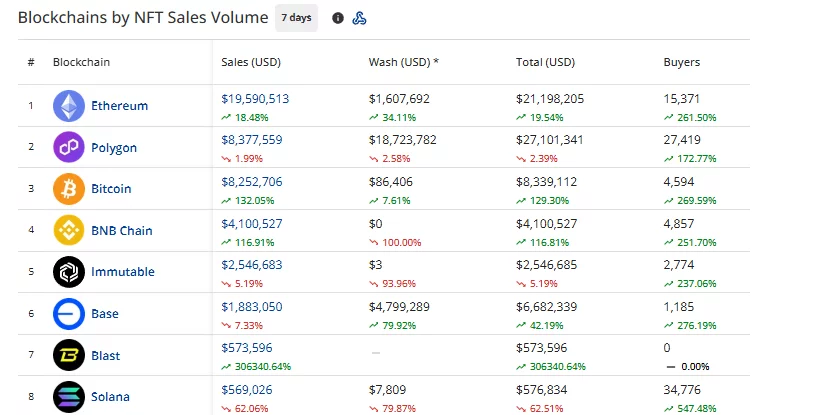Sort by the Total (USD) column header
The height and width of the screenshot is (415, 822).
(545, 62)
